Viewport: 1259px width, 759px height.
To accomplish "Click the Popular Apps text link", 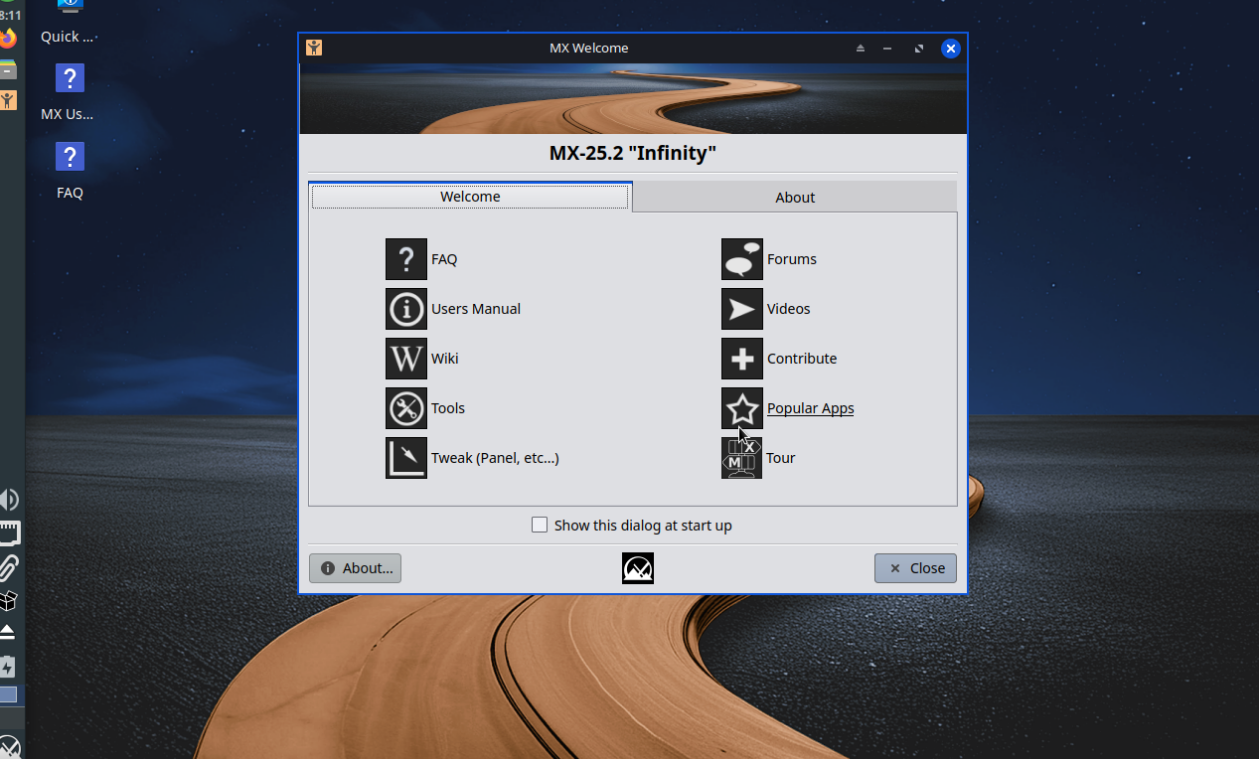I will [x=810, y=408].
